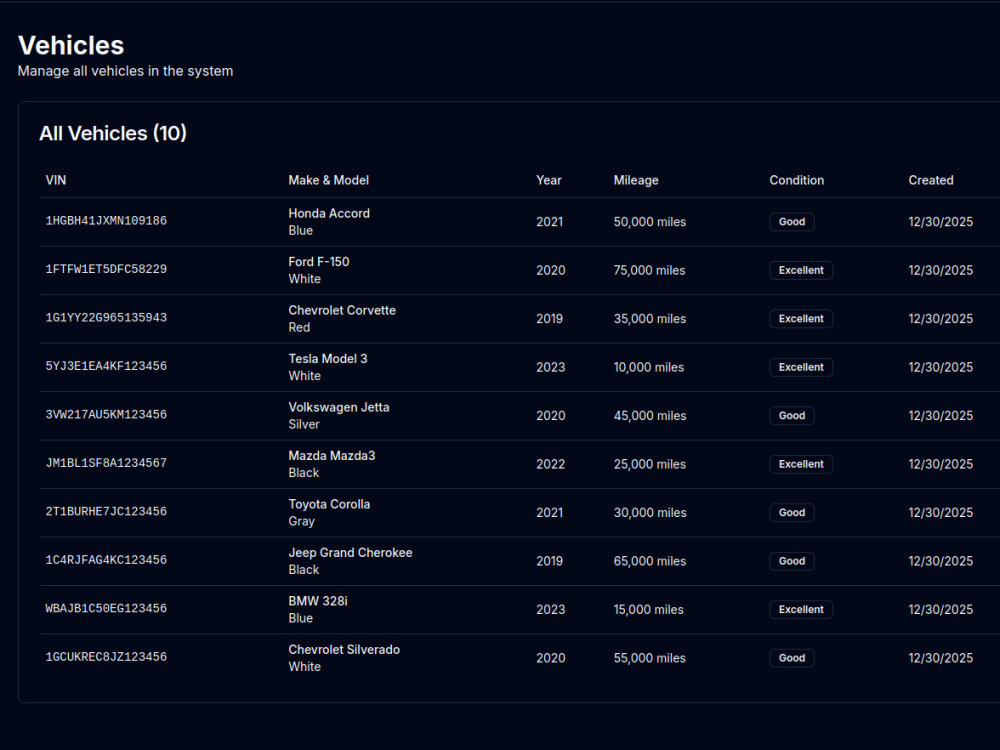The image size is (1000, 750).
Task: Click the BMW 328i entry
Action: tap(318, 601)
